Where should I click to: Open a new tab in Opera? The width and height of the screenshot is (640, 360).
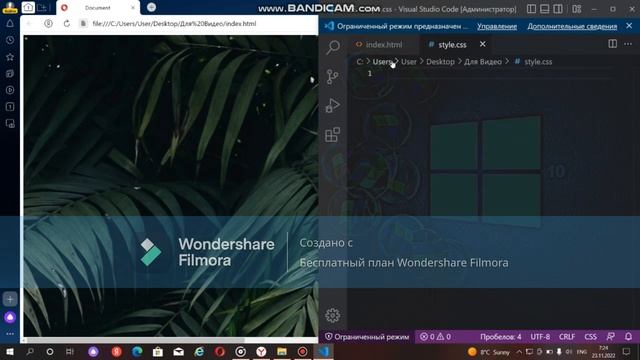[151, 7]
